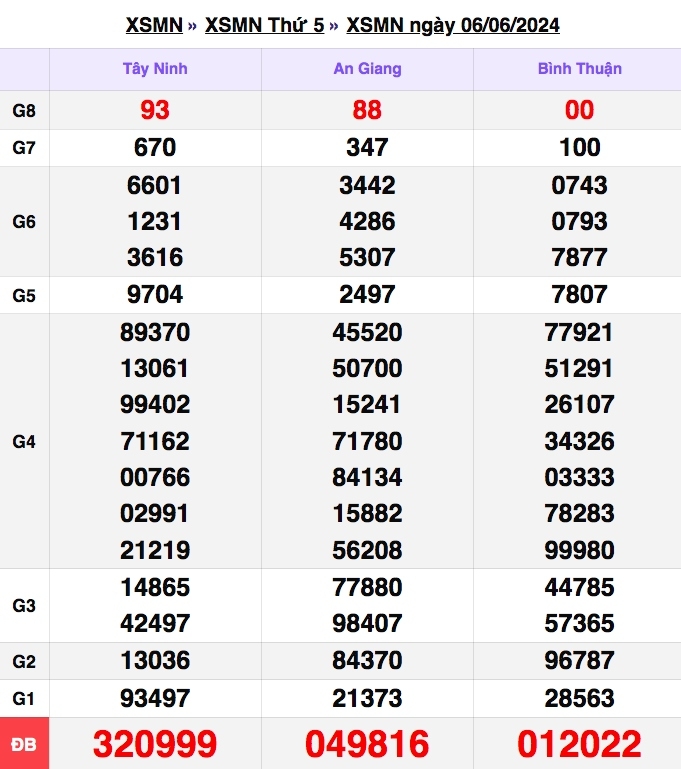Select Bình Thuận G7 number 100
Image resolution: width=681 pixels, height=769 pixels.
[x=580, y=147]
